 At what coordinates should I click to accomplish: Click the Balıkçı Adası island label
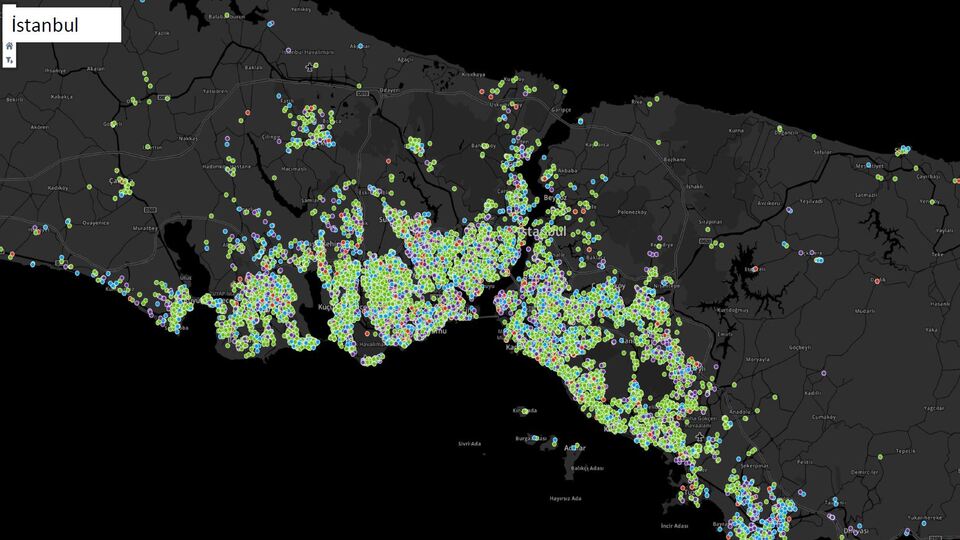pyautogui.click(x=587, y=468)
